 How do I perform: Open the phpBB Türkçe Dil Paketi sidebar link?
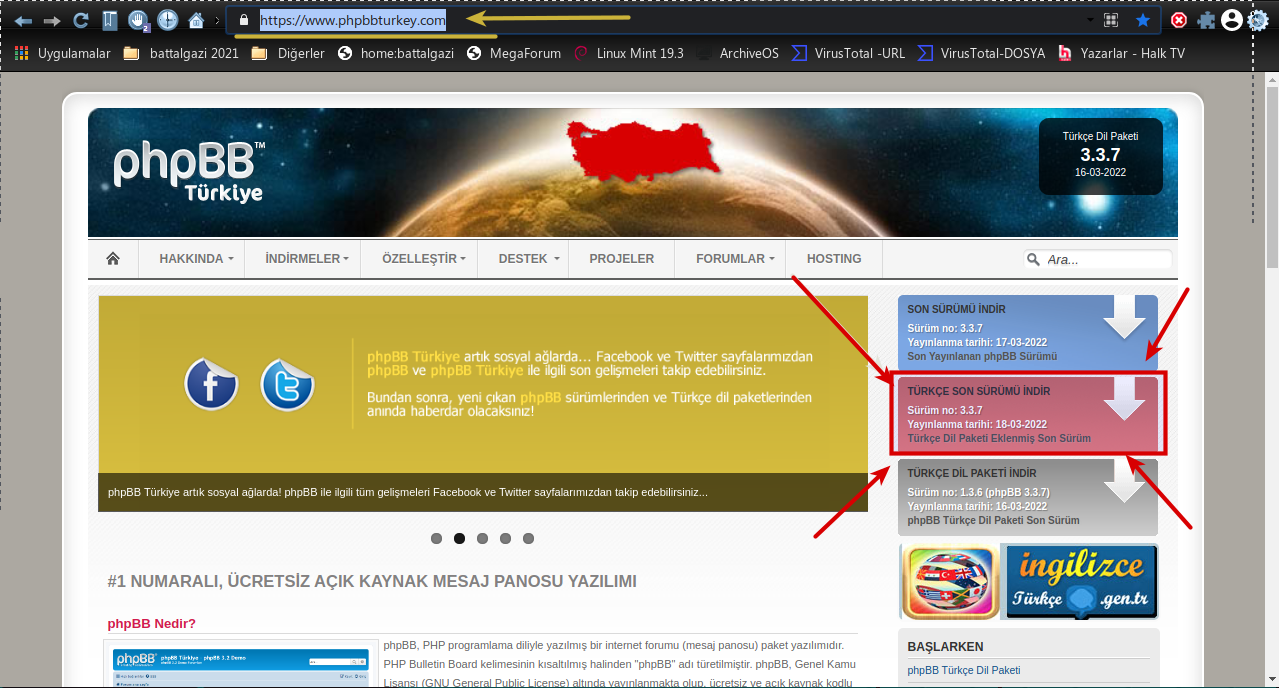(x=964, y=670)
